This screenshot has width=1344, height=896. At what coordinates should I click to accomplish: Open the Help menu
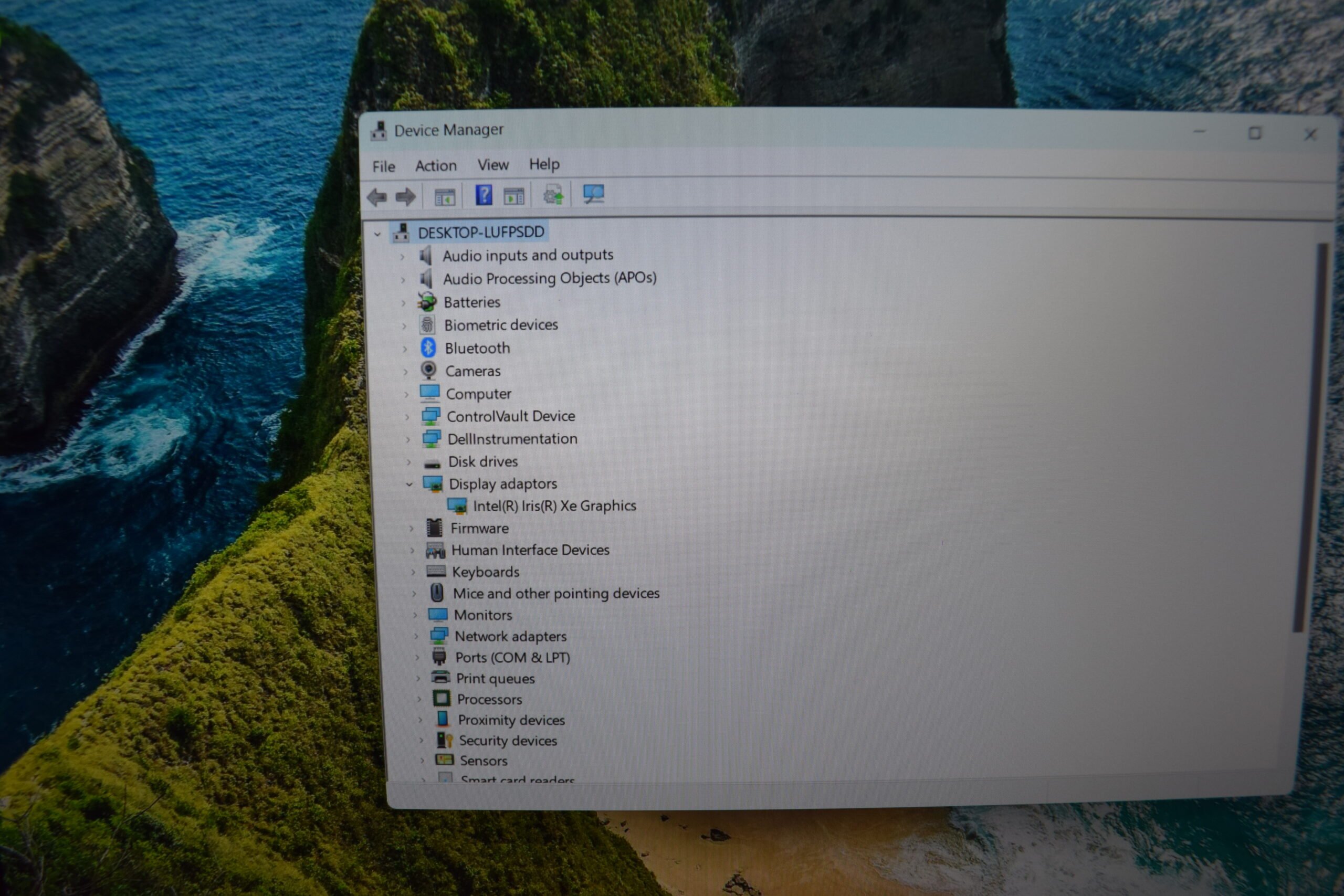[544, 165]
